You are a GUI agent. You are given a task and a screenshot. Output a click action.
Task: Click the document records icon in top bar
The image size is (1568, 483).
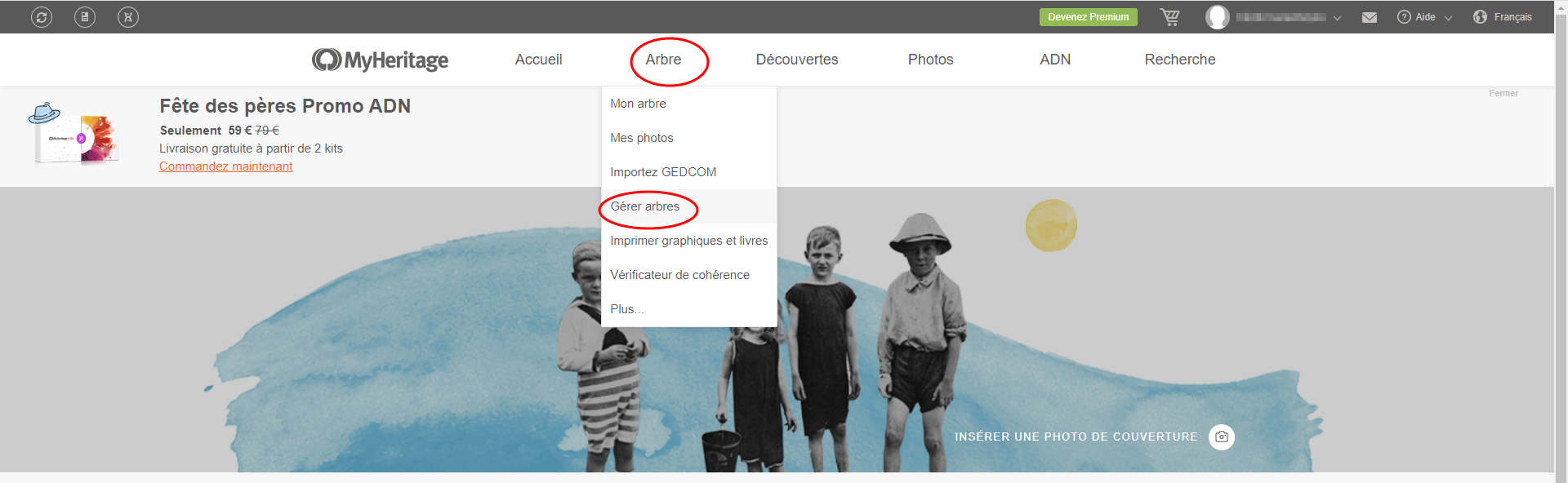(x=85, y=17)
